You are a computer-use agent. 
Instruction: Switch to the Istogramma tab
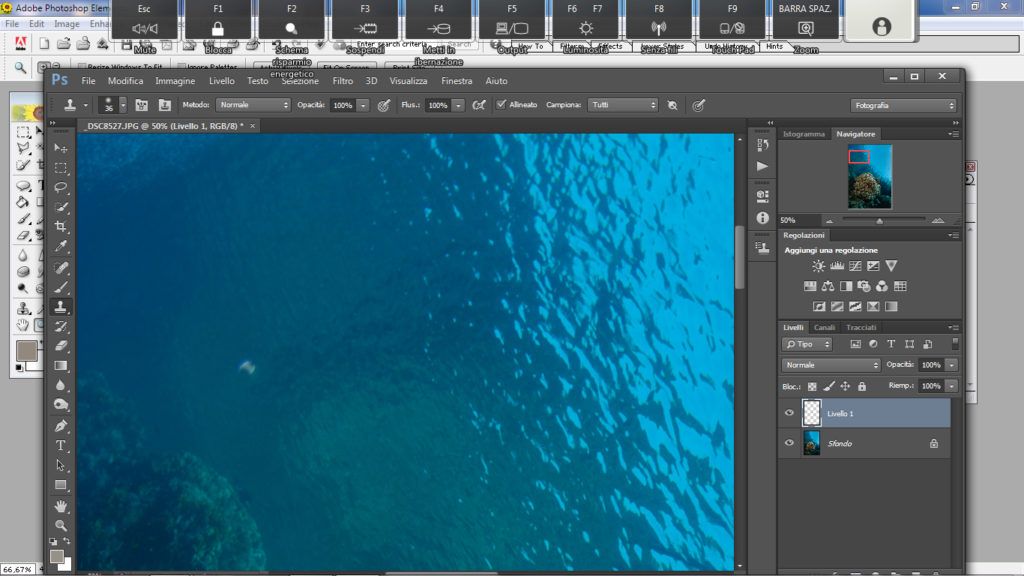[x=803, y=134]
